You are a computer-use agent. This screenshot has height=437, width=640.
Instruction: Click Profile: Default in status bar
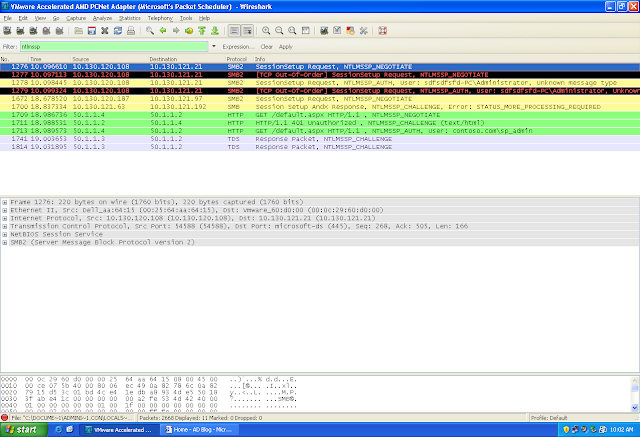[548, 418]
